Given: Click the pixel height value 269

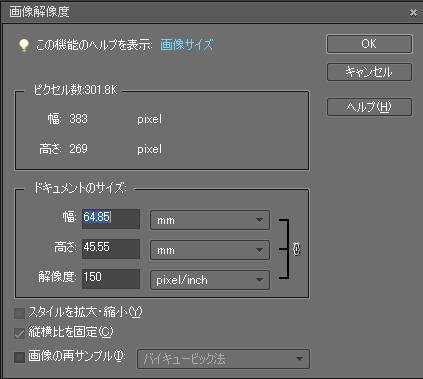Looking at the screenshot, I should click(78, 149).
